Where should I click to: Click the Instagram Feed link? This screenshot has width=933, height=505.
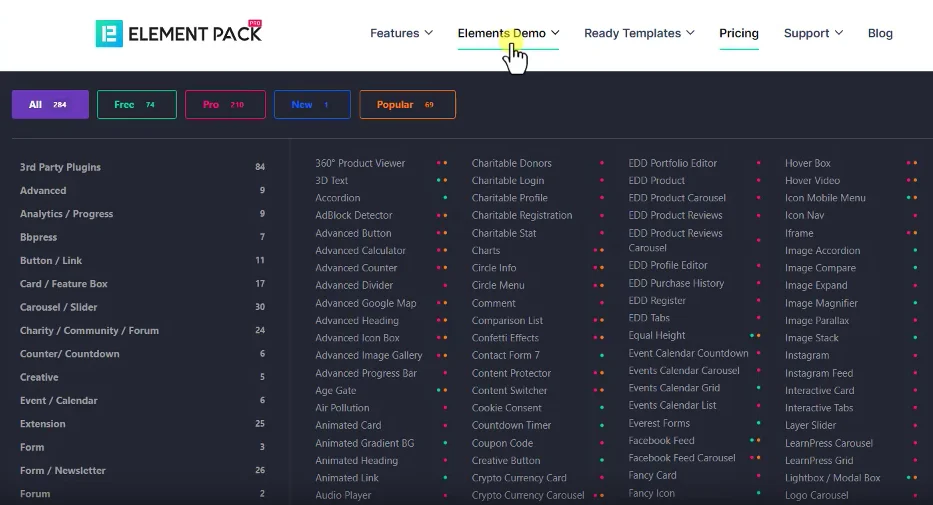point(819,373)
